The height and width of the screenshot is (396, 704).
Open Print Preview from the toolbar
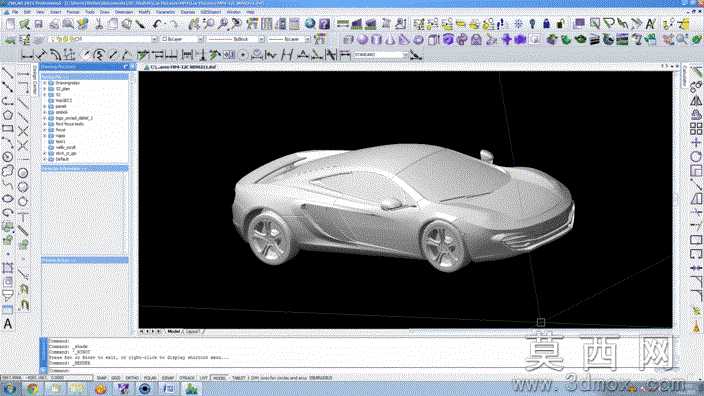(68, 24)
